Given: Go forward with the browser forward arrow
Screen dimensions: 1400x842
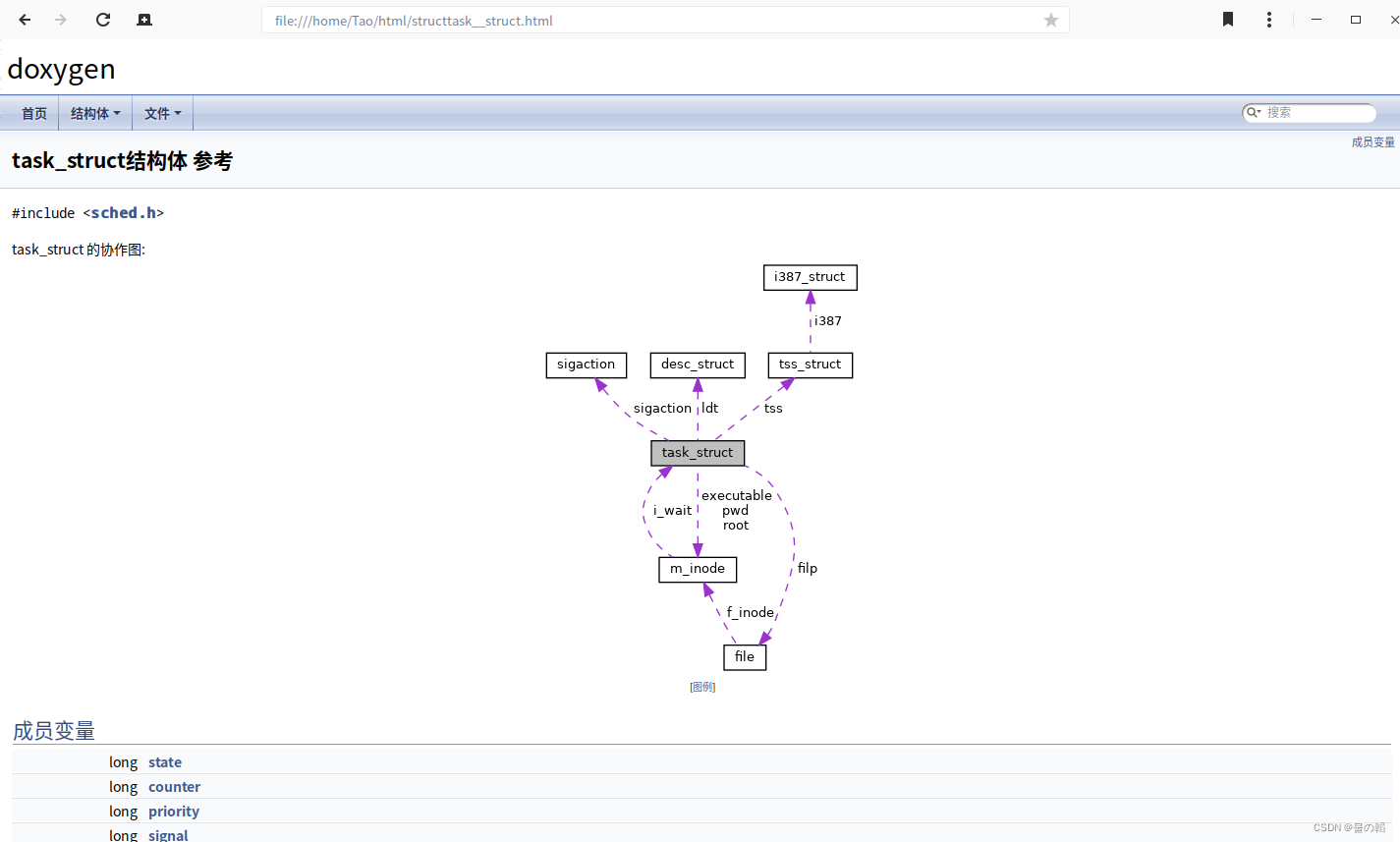Looking at the screenshot, I should pos(61,20).
